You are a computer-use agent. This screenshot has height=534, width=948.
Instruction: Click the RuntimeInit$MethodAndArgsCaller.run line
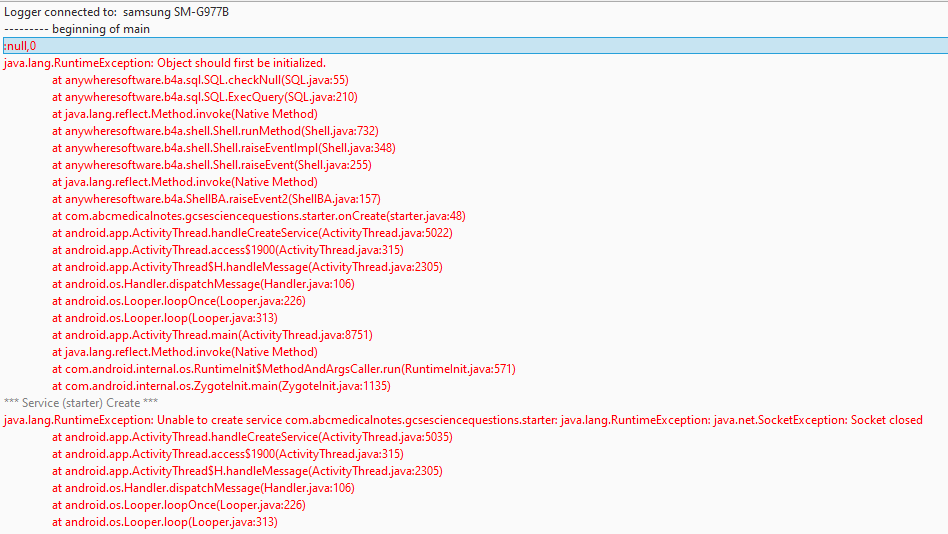click(x=284, y=369)
